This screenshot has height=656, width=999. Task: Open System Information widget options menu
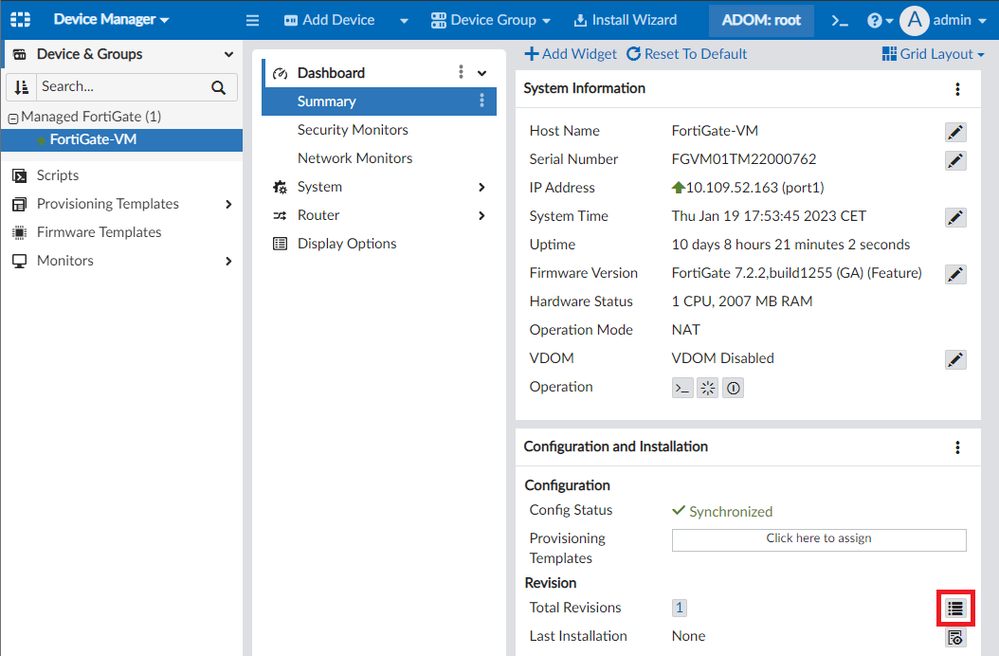pyautogui.click(x=957, y=89)
